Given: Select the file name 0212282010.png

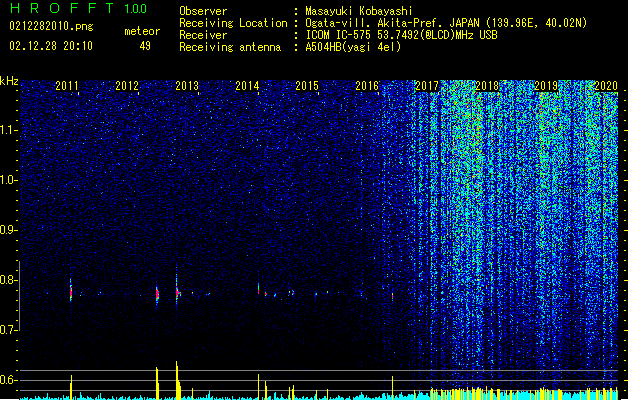Looking at the screenshot, I should tap(51, 26).
